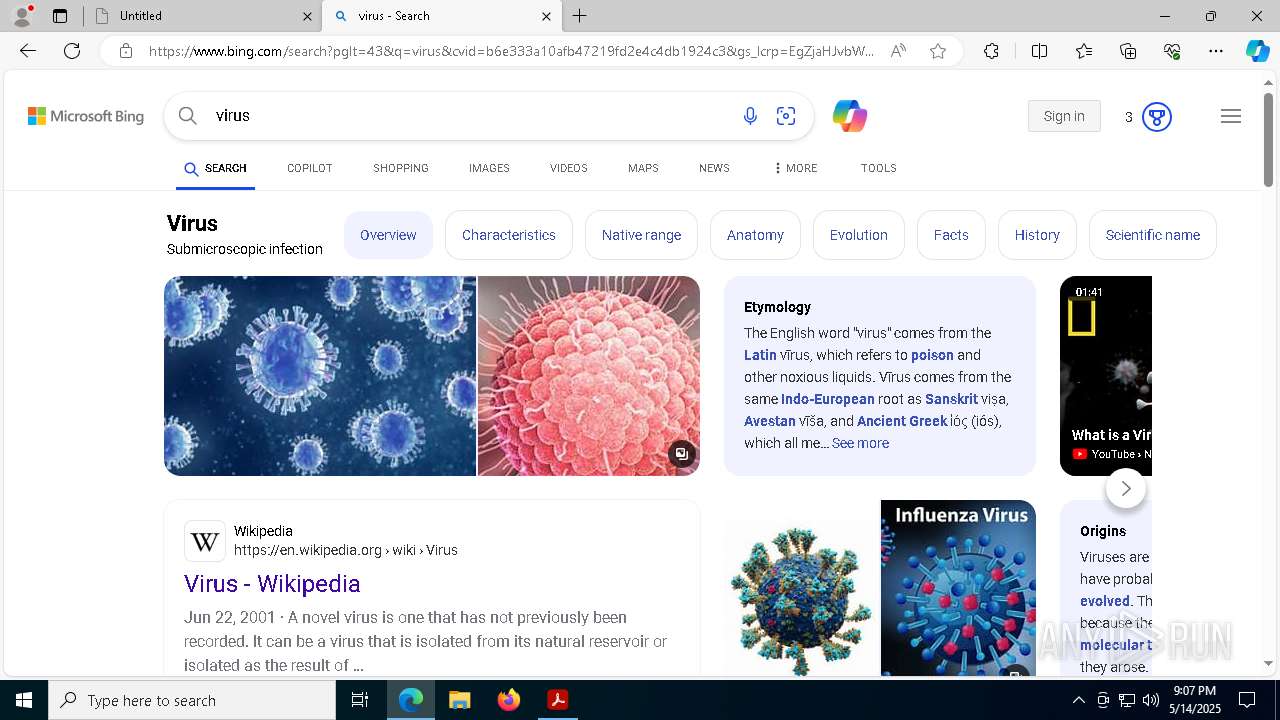Select the Anatomy chip
This screenshot has width=1280, height=720.
point(755,235)
